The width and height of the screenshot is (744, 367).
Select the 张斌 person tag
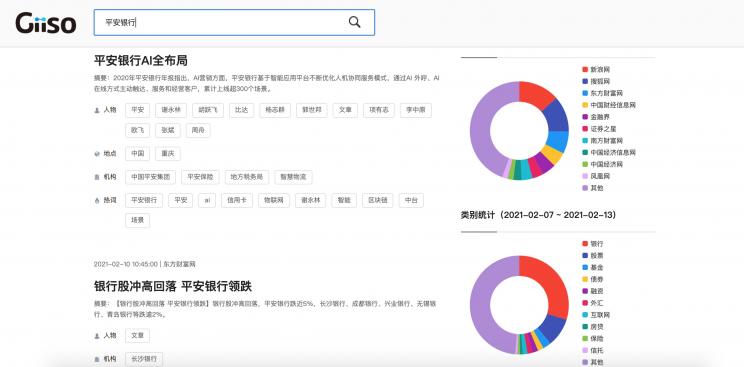pyautogui.click(x=167, y=131)
